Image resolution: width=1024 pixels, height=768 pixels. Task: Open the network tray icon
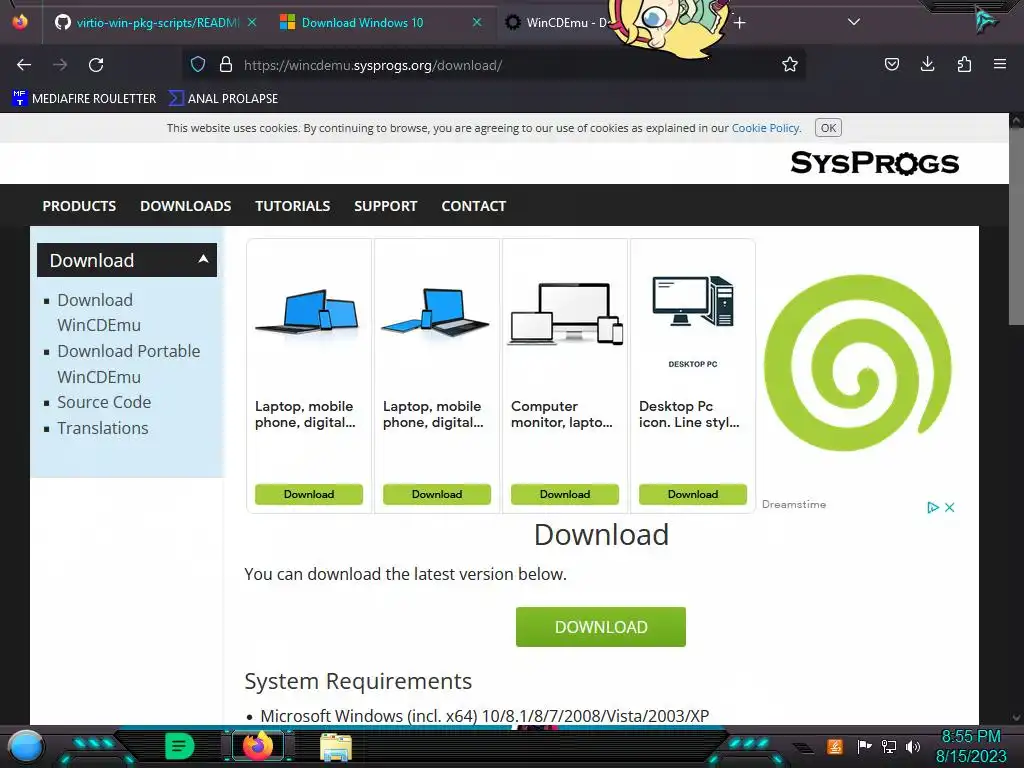point(889,746)
